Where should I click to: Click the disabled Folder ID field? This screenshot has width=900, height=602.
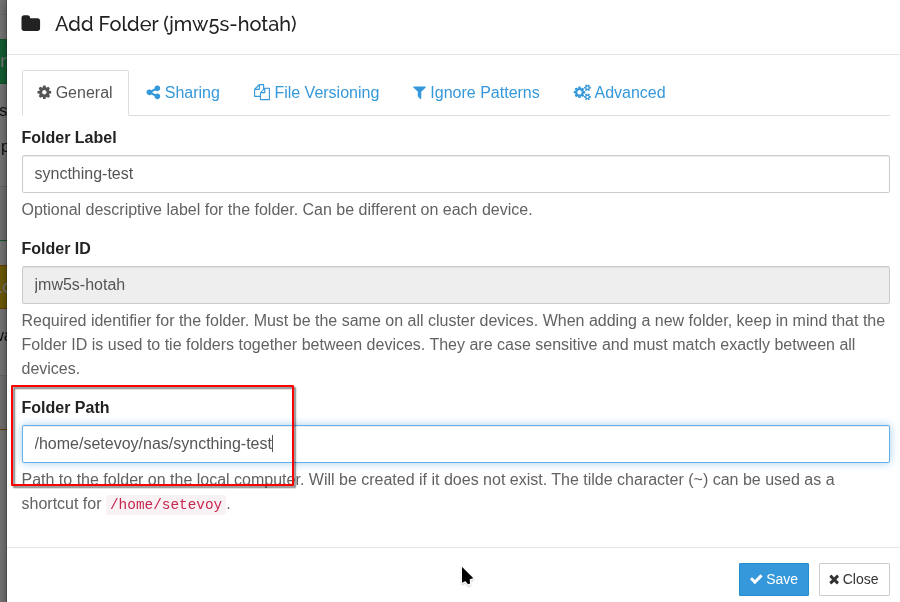point(455,285)
